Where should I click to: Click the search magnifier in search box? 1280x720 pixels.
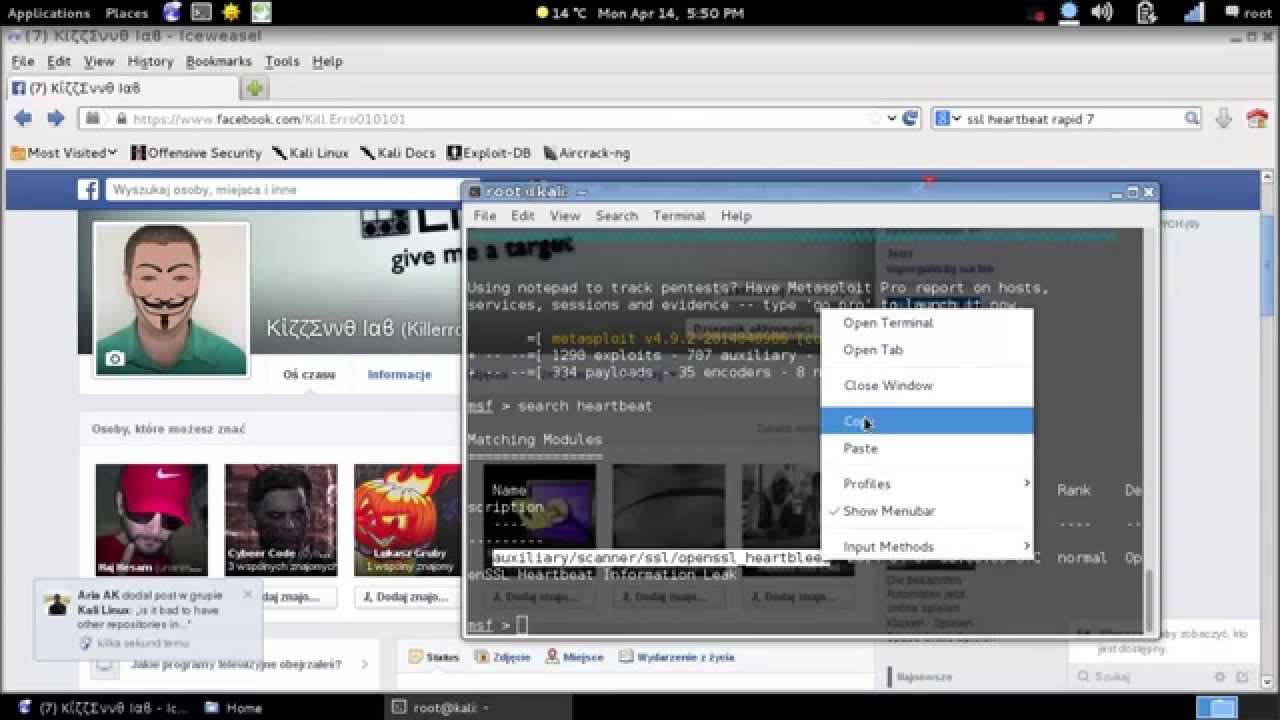click(1191, 118)
